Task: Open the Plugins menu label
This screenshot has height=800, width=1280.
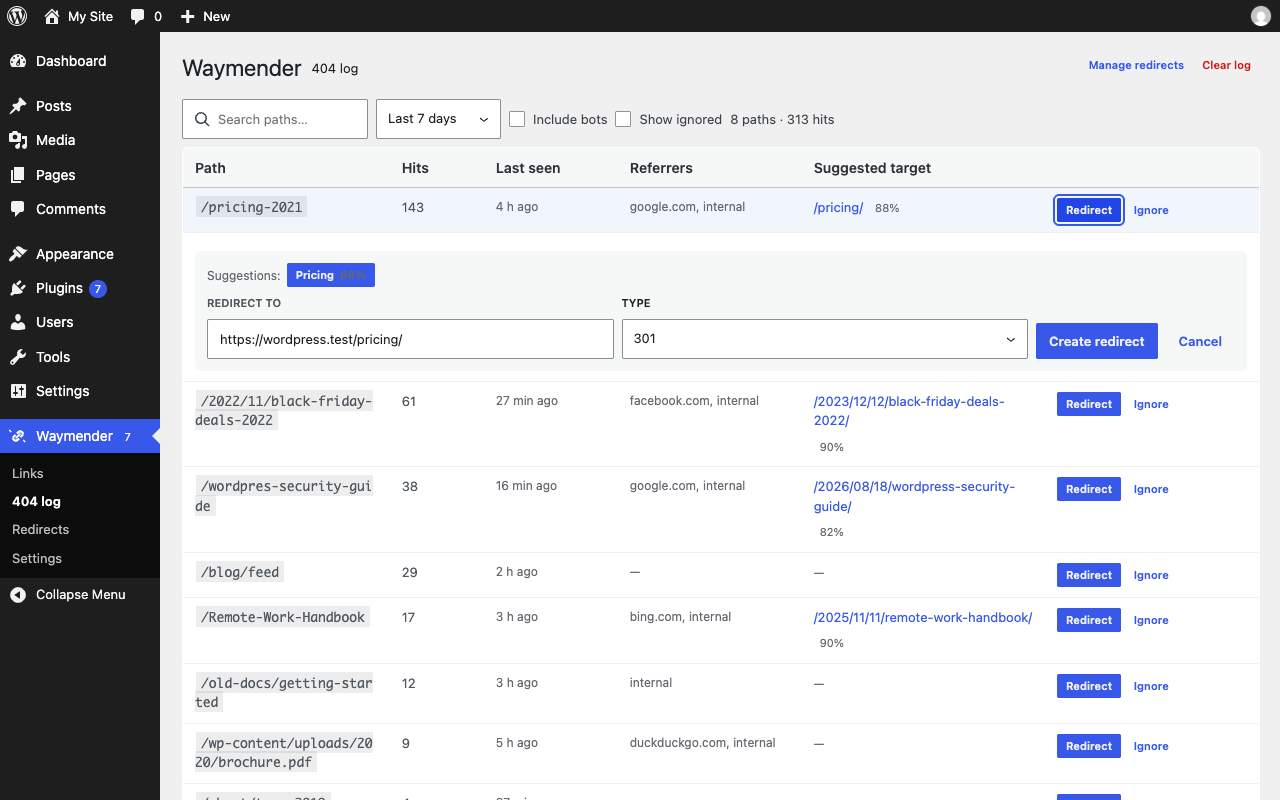Action: point(59,288)
